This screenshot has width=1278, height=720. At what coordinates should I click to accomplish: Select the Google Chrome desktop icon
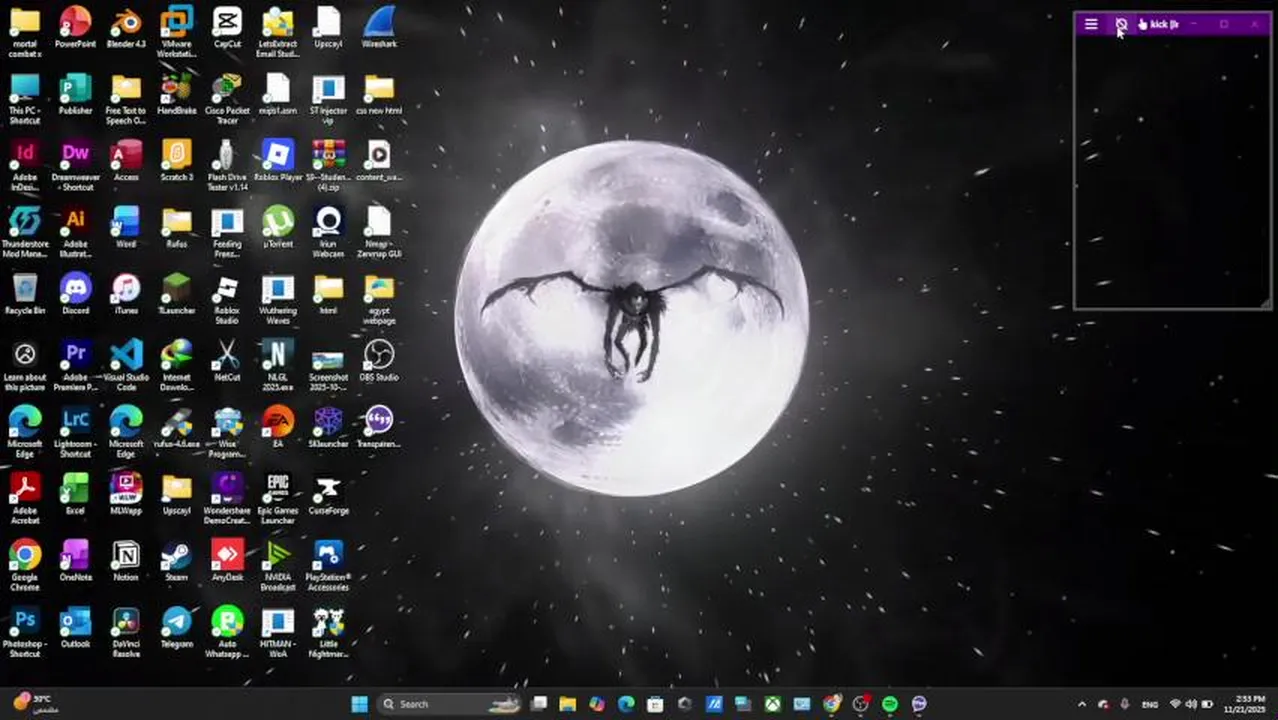point(25,565)
